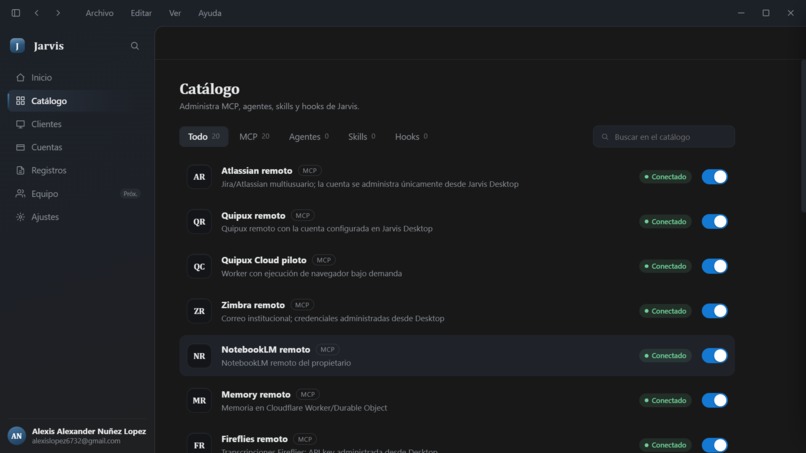Screen dimensions: 806x453
Task: Click the Buscar en el catálogo field
Action: point(664,137)
